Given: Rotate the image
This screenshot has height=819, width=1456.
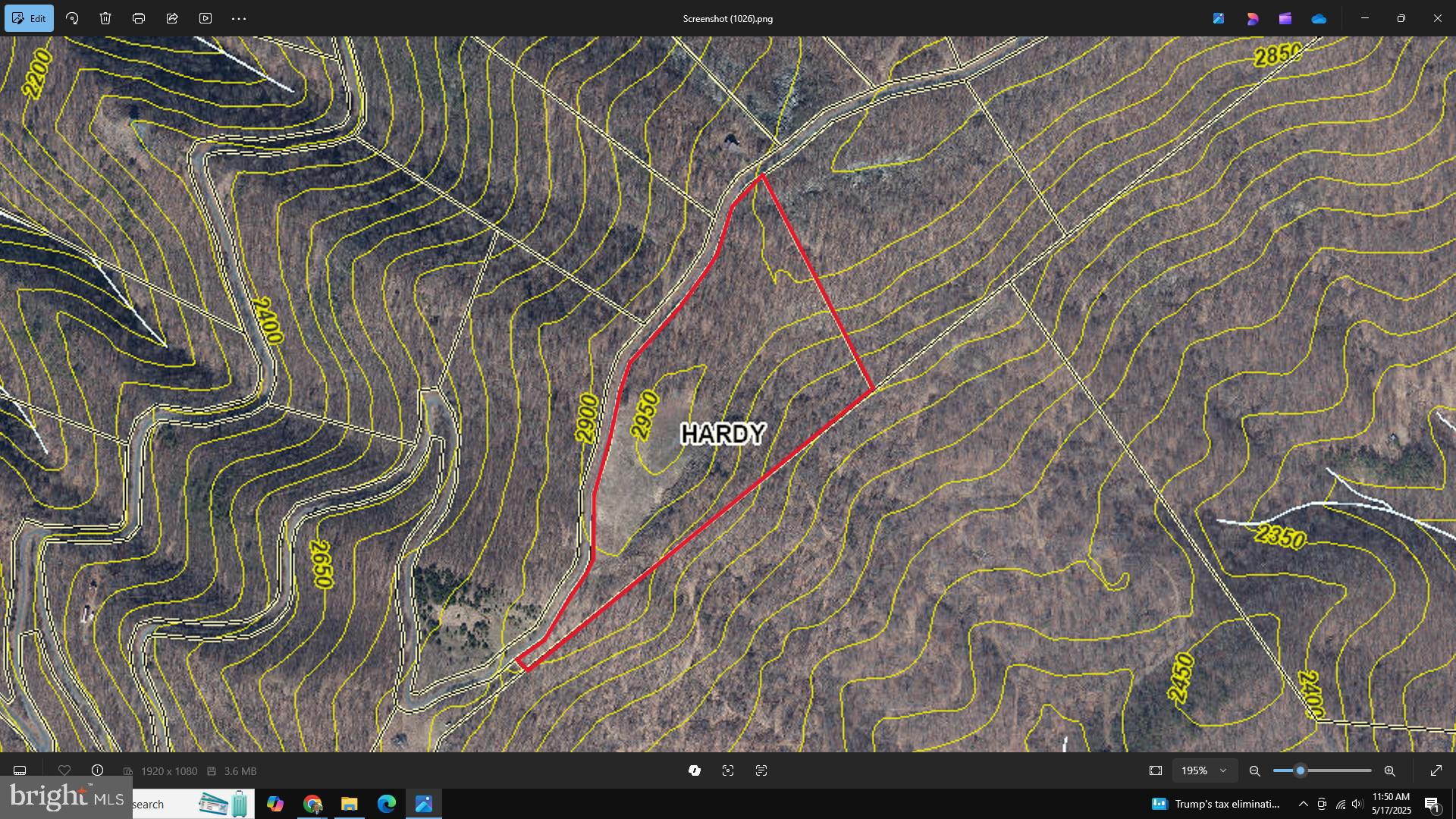Looking at the screenshot, I should click(x=72, y=18).
